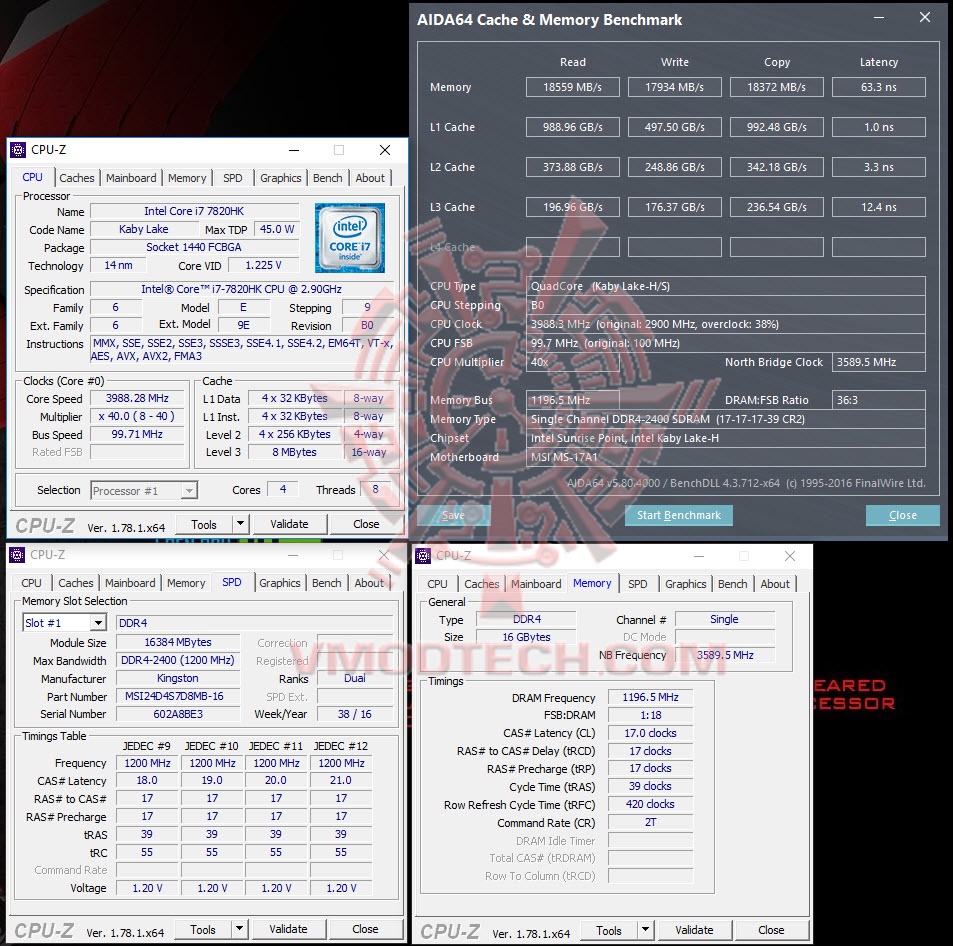
Task: Open SPD tab in top CPU-Z window
Action: coord(232,178)
